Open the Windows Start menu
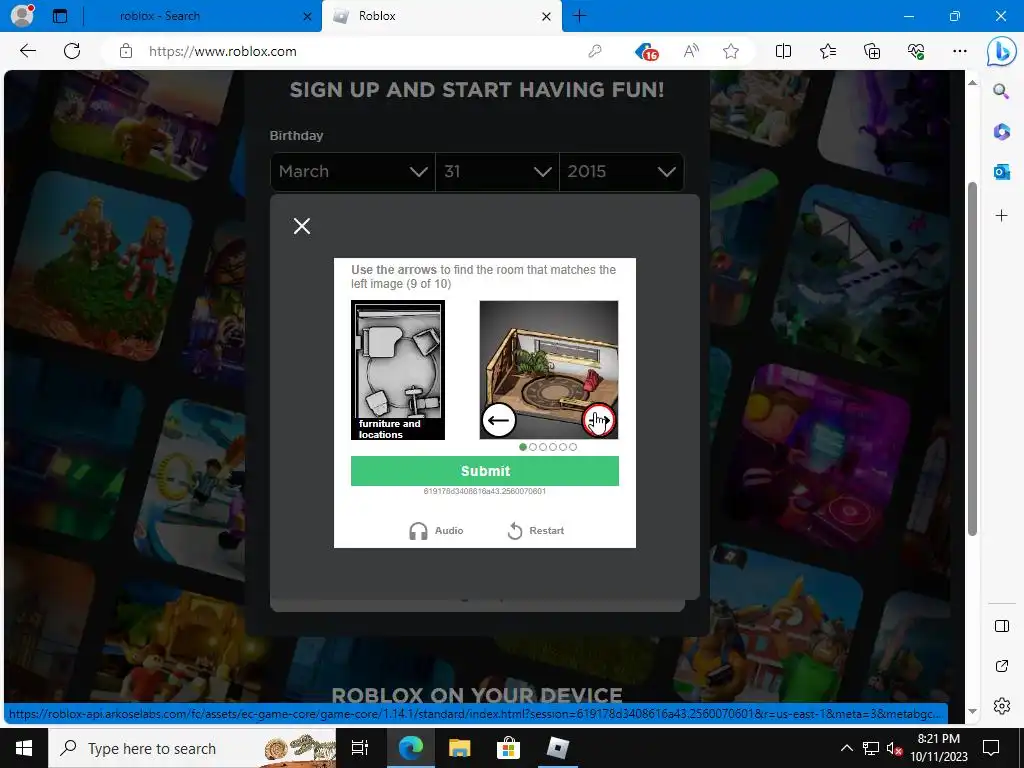This screenshot has height=768, width=1024. (24, 748)
